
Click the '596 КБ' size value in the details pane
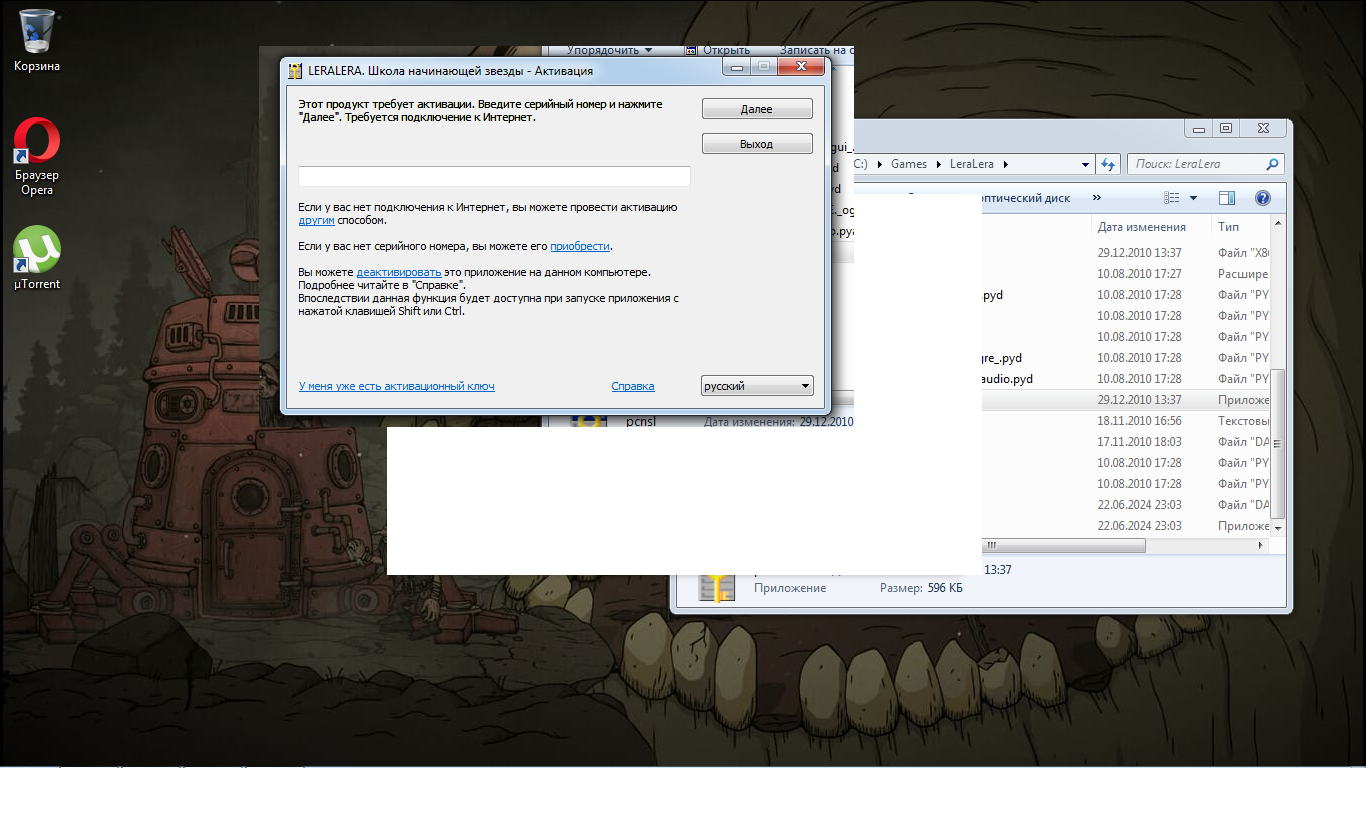coord(944,588)
